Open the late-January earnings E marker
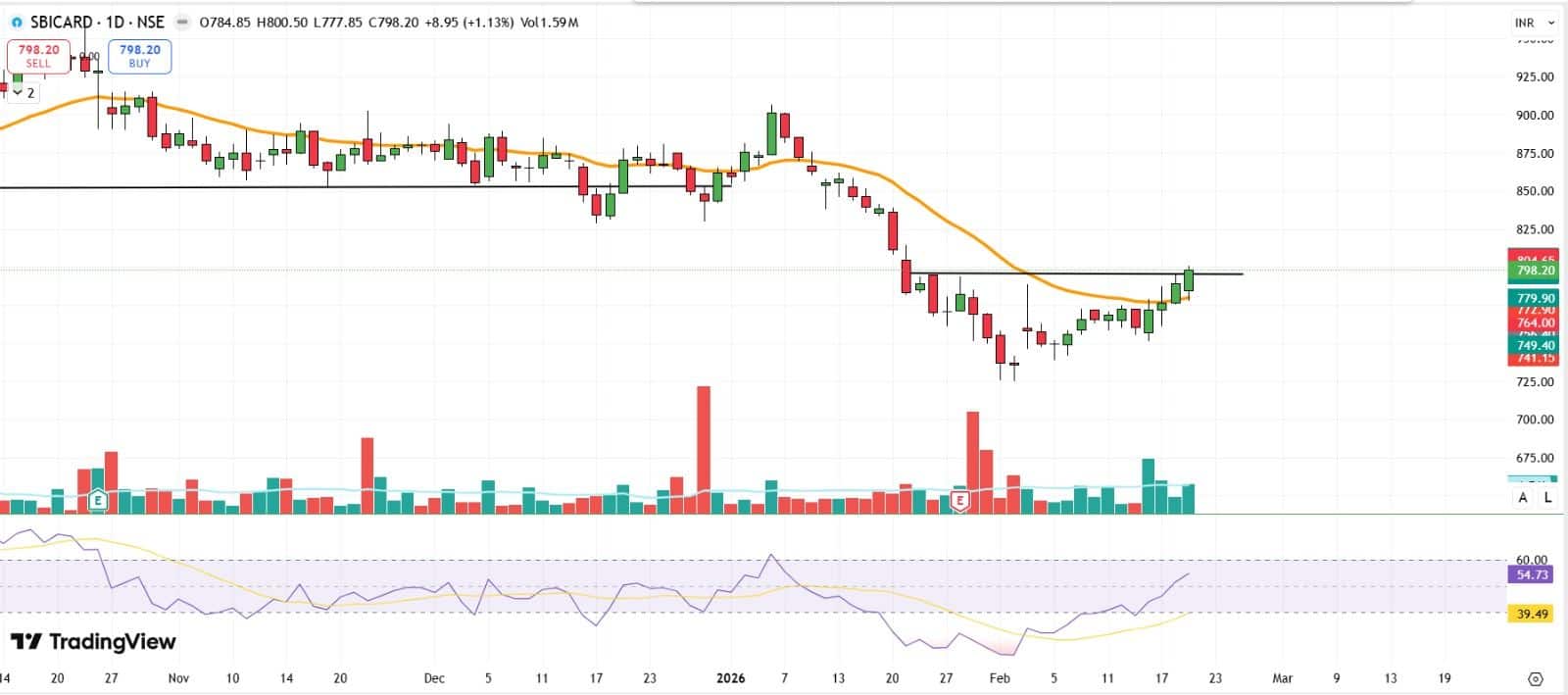This screenshot has width=1568, height=695. click(959, 501)
